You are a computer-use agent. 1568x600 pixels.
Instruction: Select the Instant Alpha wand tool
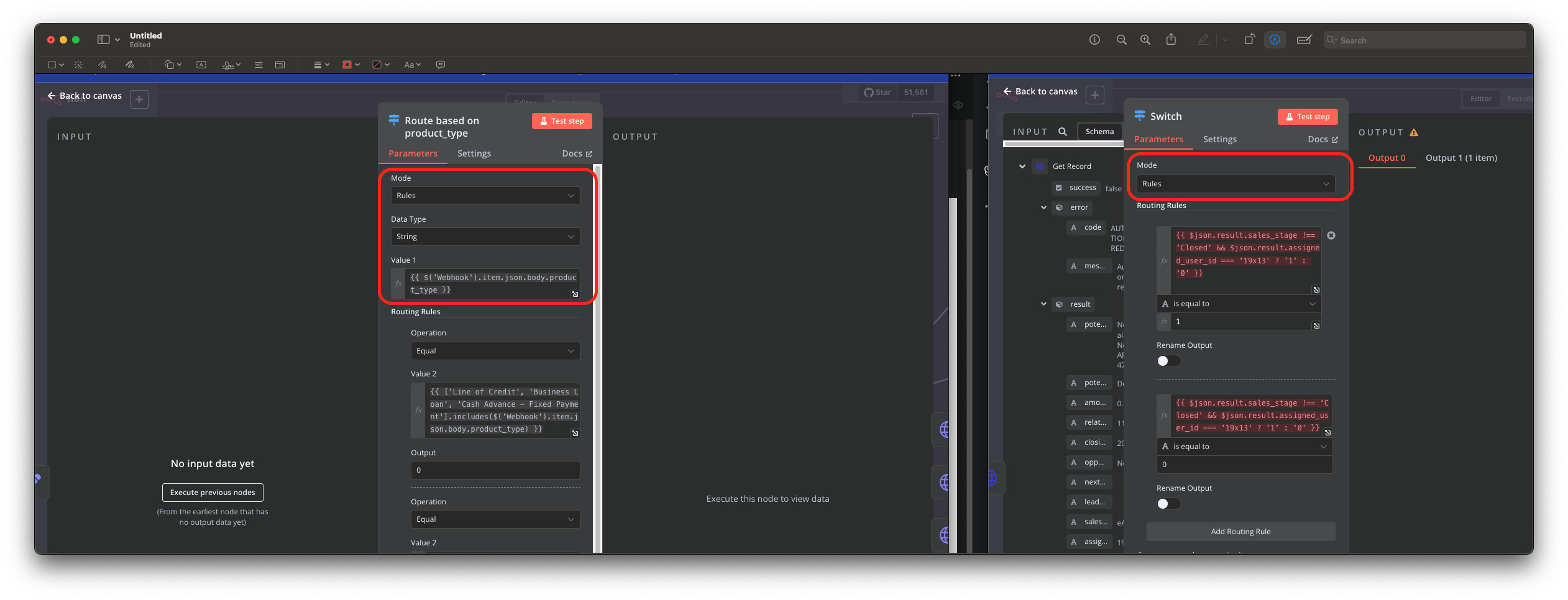[78, 65]
